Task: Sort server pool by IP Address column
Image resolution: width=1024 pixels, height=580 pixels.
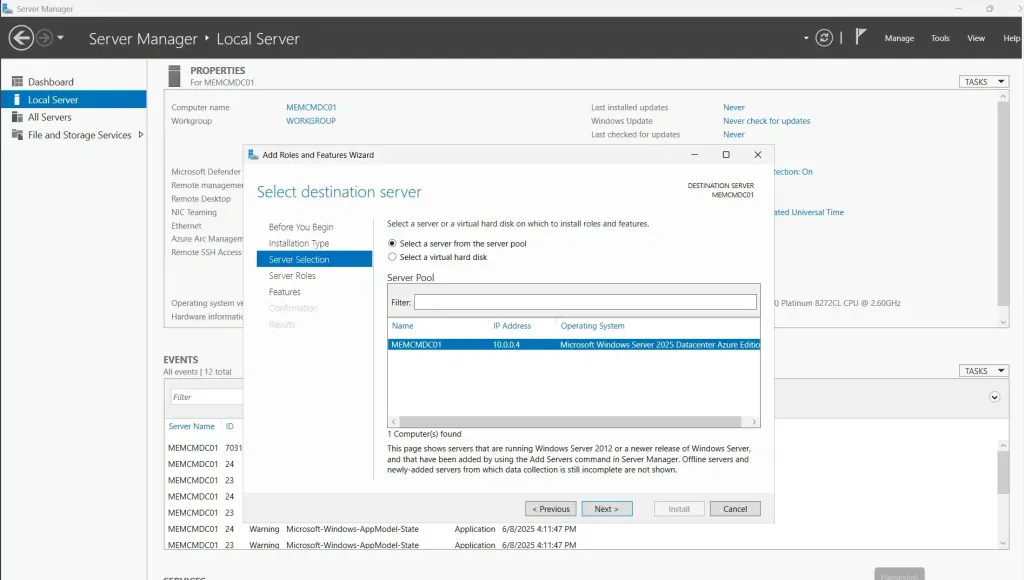Action: (x=511, y=325)
